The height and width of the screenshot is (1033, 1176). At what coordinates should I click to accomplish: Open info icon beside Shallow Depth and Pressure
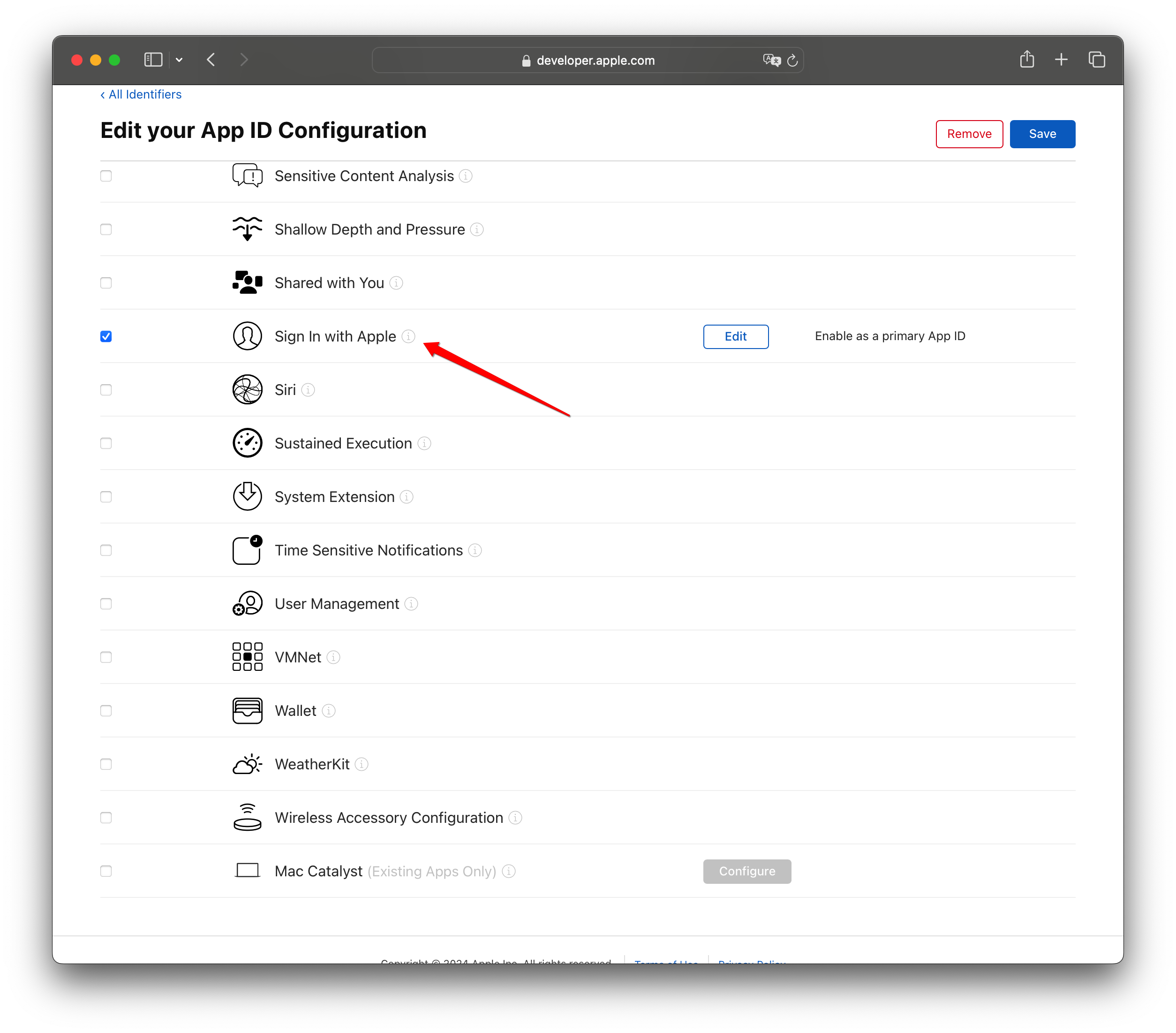477,229
